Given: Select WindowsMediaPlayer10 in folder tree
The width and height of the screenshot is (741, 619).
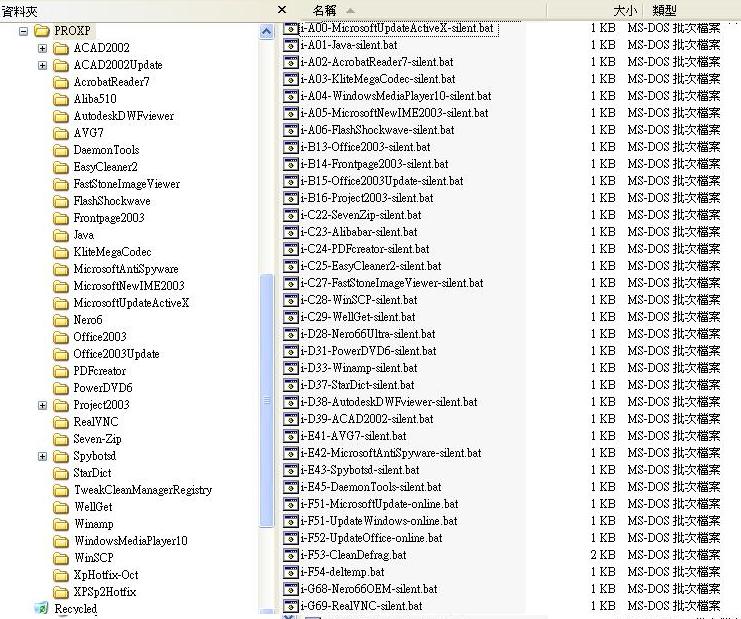Looking at the screenshot, I should coord(131,542).
